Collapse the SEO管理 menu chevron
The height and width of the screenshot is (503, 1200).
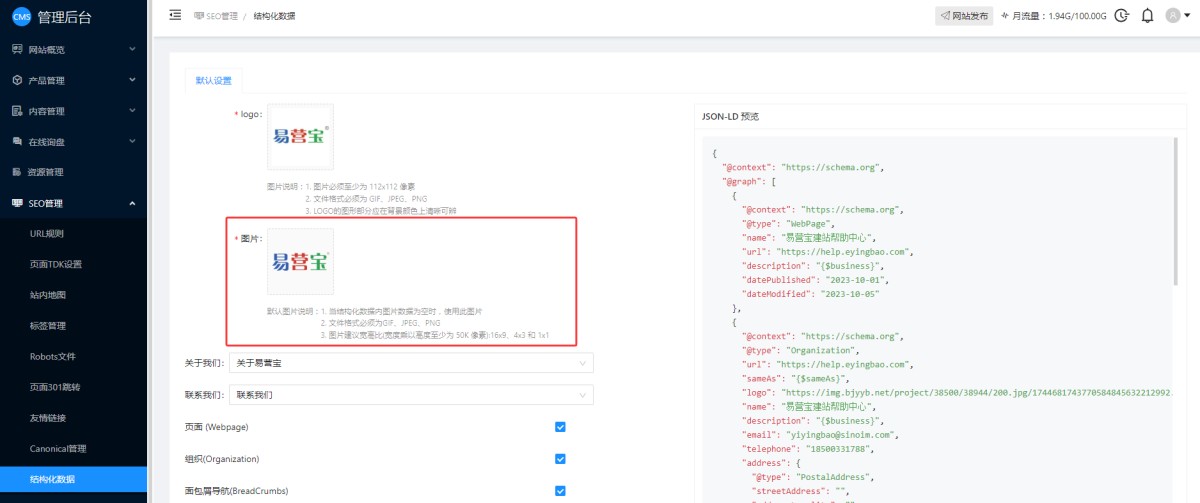(132, 203)
